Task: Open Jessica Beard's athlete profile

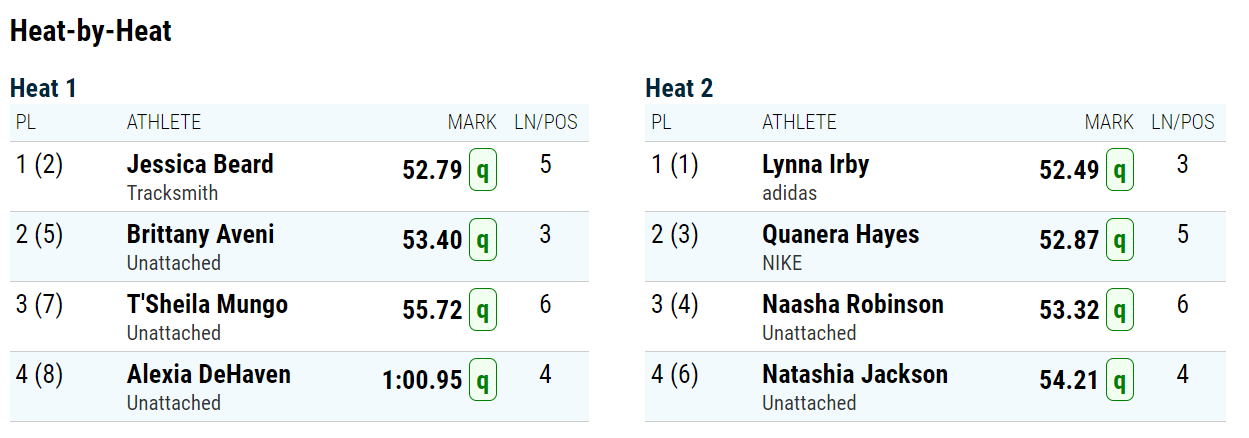Action: tap(200, 164)
